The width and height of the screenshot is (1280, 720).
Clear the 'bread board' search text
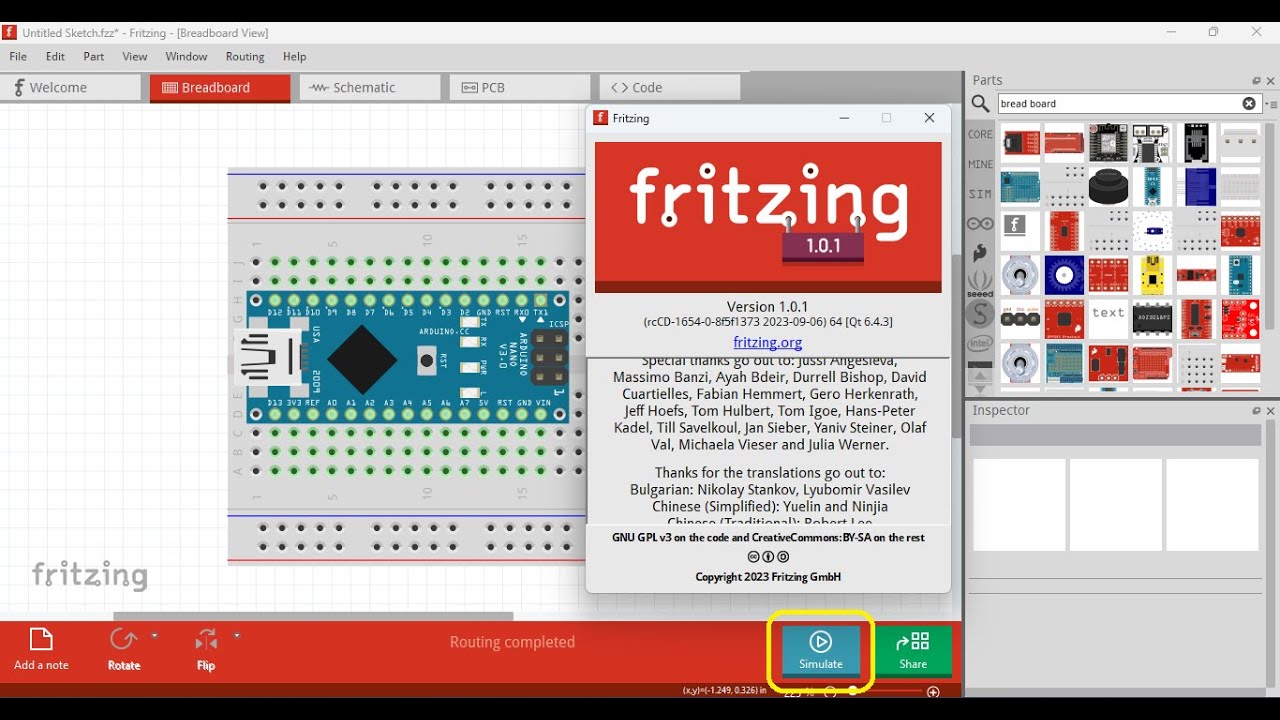[x=1249, y=104]
